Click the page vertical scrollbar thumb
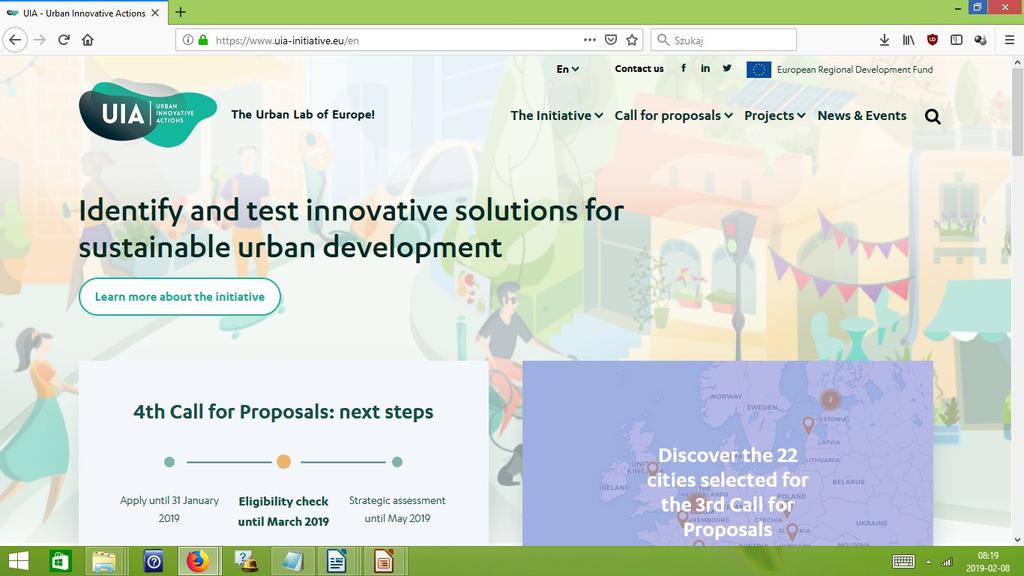 (x=1017, y=112)
